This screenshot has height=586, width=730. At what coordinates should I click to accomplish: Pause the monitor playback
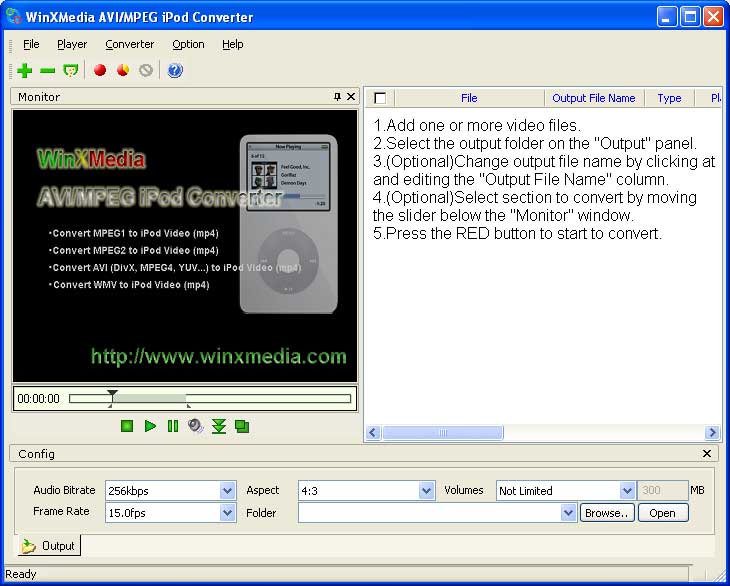(x=173, y=426)
